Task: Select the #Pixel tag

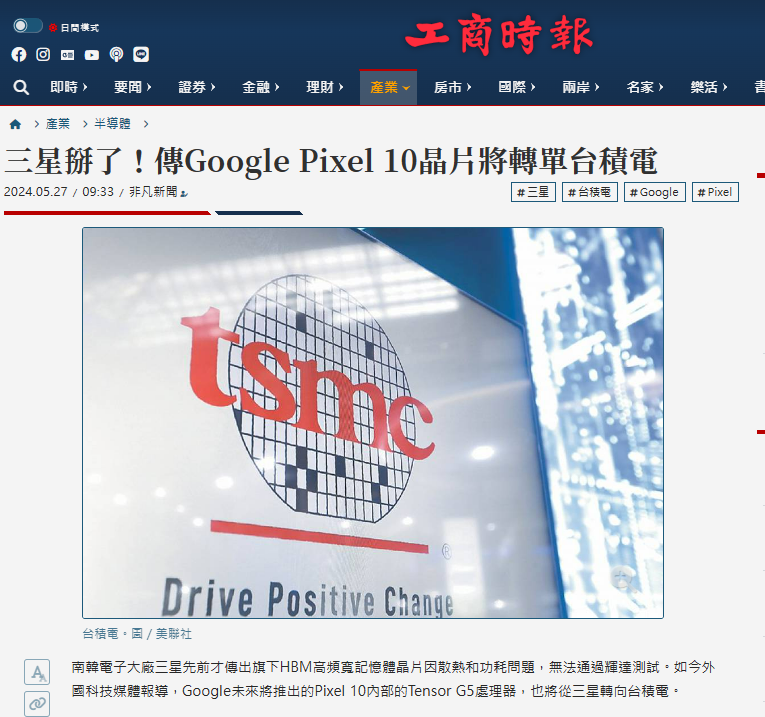Action: click(715, 192)
